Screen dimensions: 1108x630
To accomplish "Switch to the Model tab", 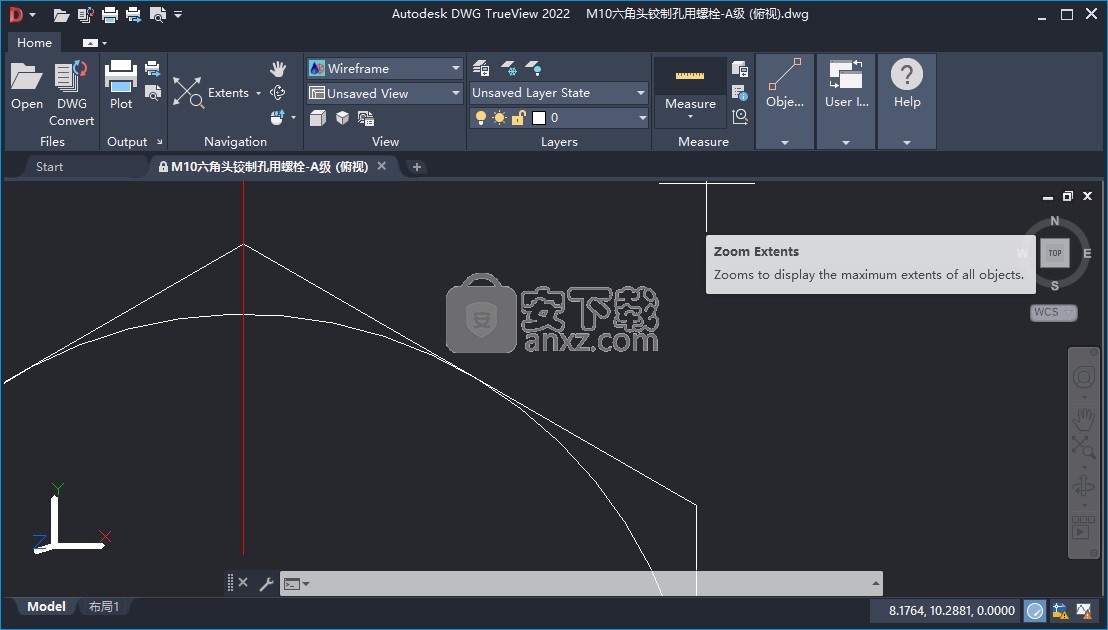I will click(x=46, y=607).
